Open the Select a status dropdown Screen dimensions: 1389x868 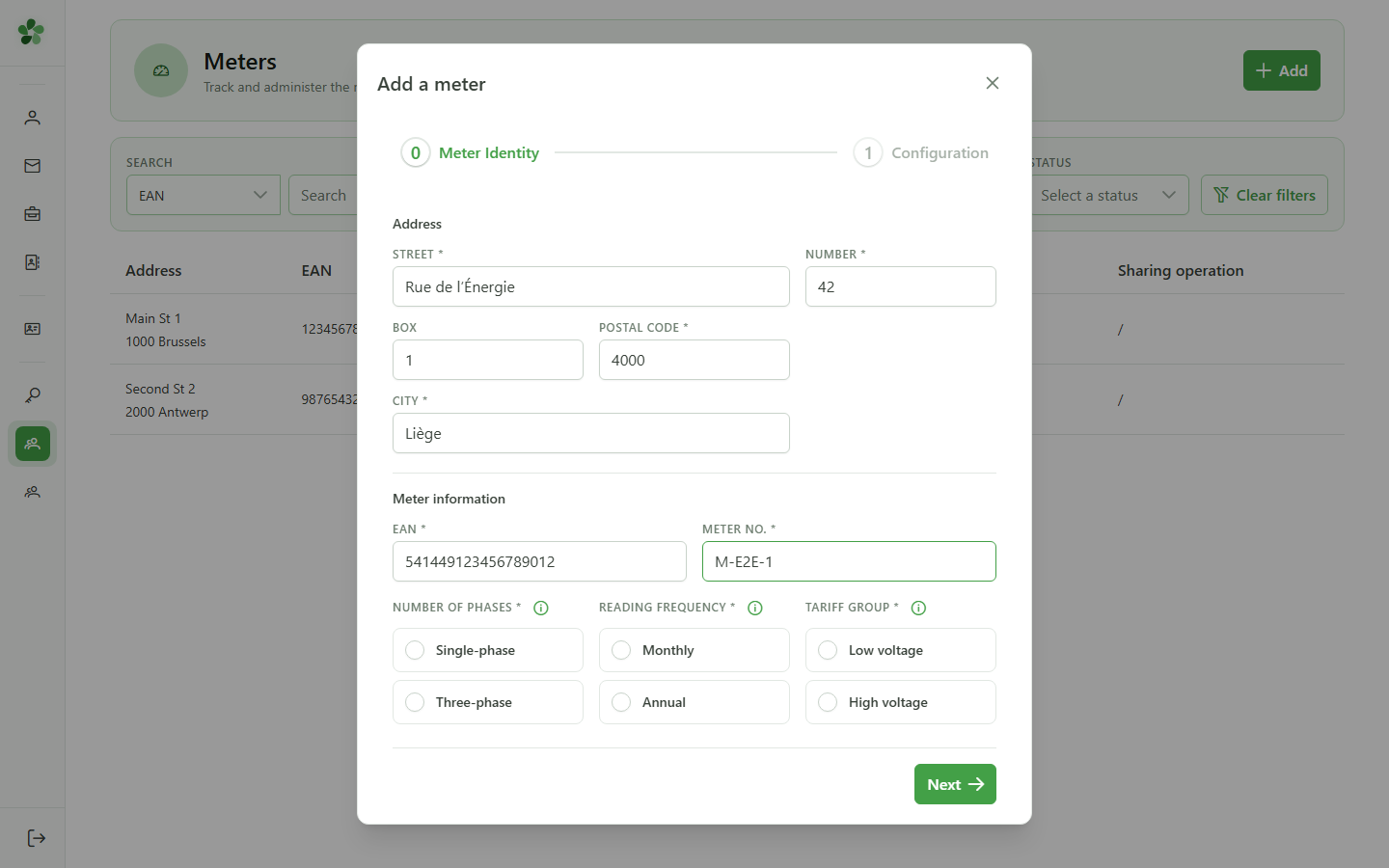click(1109, 195)
